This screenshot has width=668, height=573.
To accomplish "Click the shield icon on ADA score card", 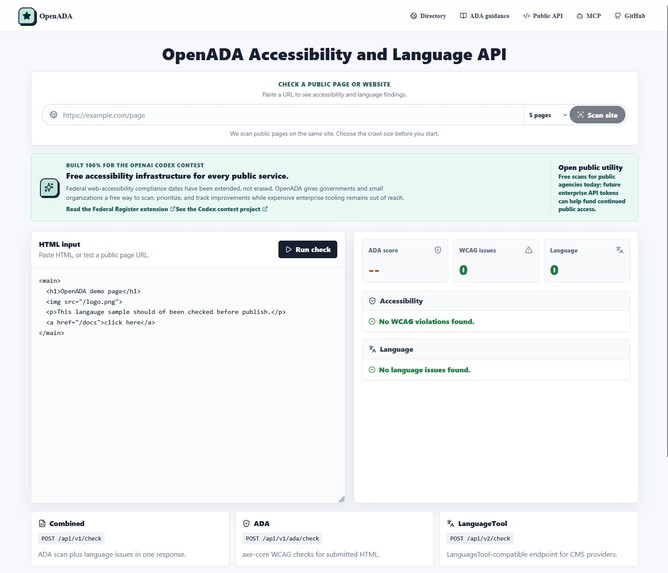I will click(438, 250).
